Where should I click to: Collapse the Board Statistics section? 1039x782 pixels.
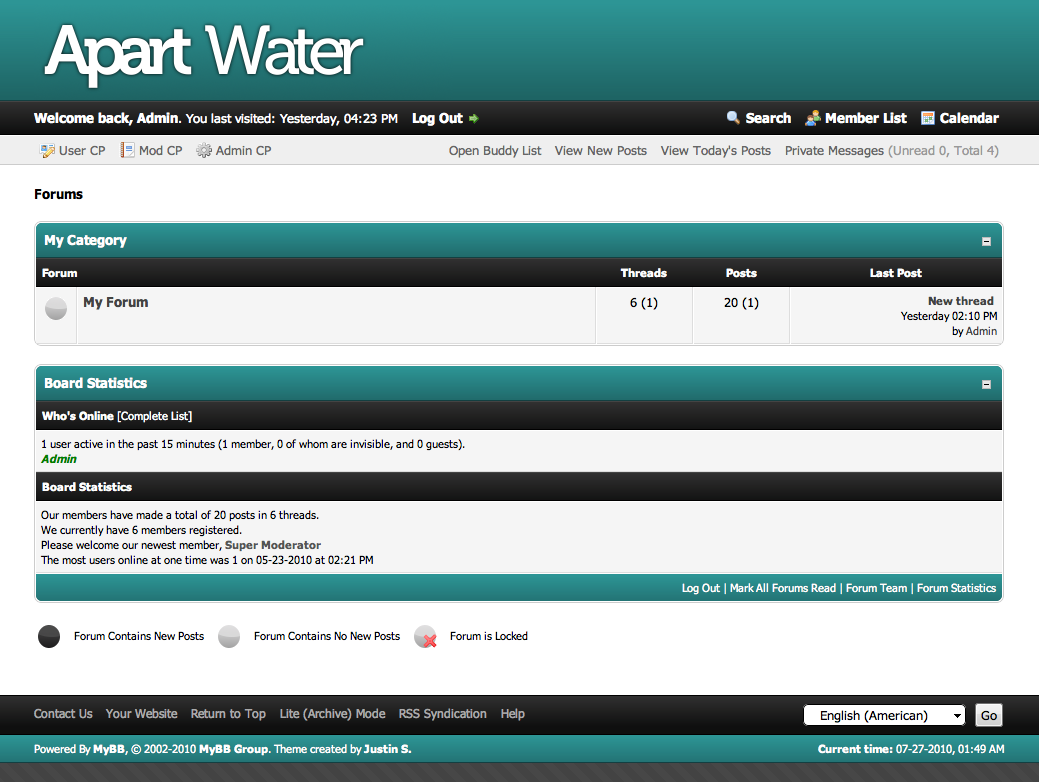(x=986, y=384)
